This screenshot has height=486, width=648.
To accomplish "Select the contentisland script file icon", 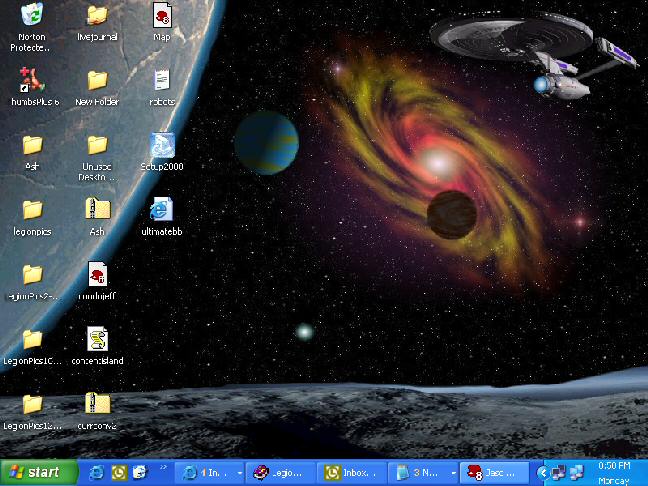I will [98, 338].
